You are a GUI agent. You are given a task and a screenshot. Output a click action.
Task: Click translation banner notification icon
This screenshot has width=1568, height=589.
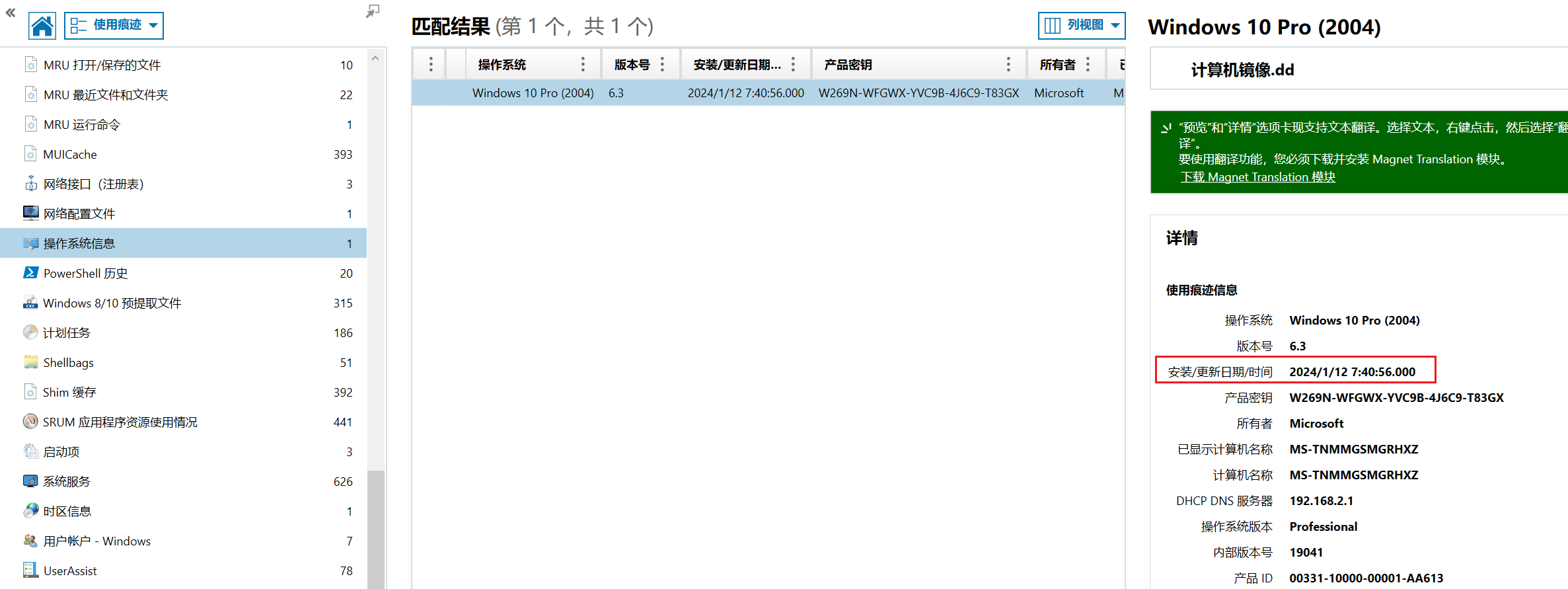(x=1166, y=128)
